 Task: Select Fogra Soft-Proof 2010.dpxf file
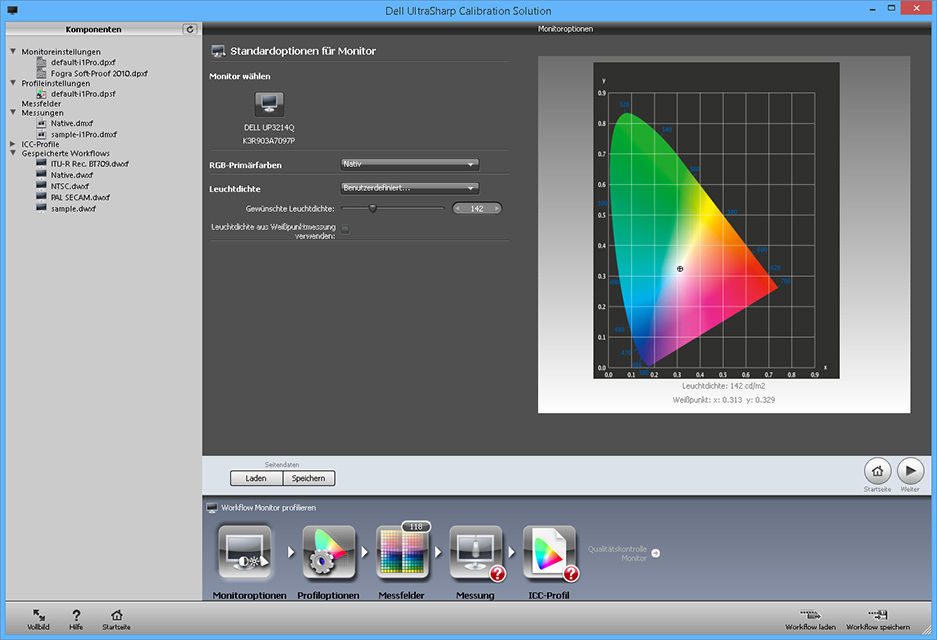tap(99, 74)
